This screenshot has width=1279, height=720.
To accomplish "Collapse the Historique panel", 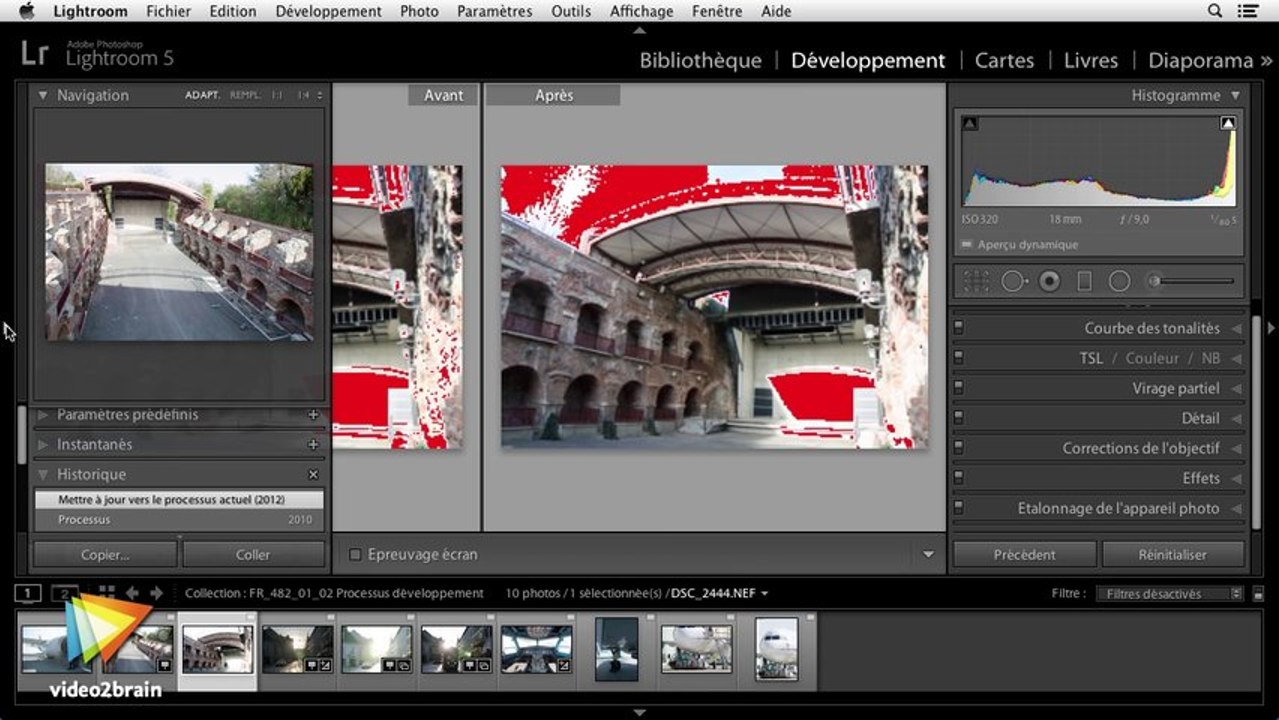I will (43, 475).
